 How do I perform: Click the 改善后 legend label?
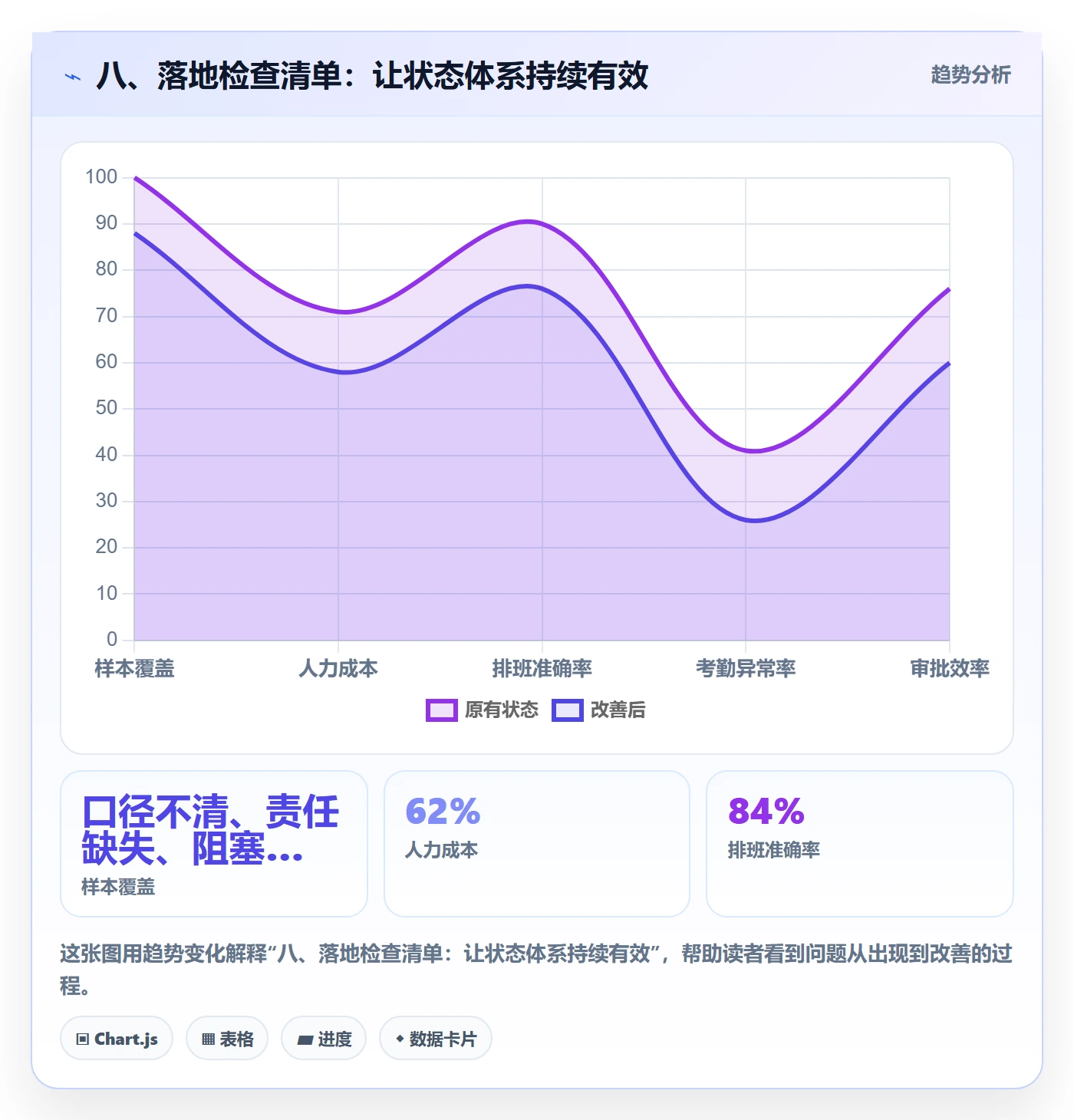618,710
